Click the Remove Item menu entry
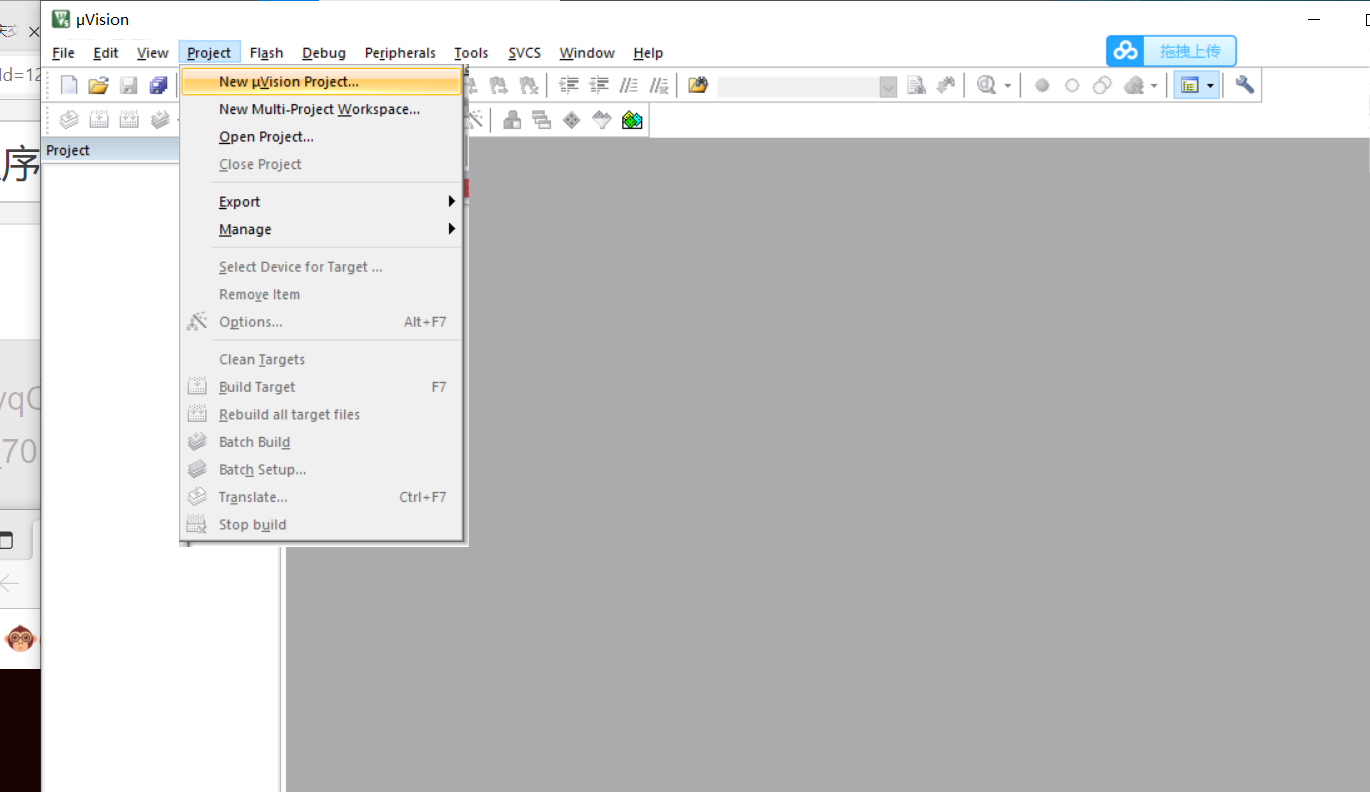The height and width of the screenshot is (792, 1370). click(x=321, y=294)
